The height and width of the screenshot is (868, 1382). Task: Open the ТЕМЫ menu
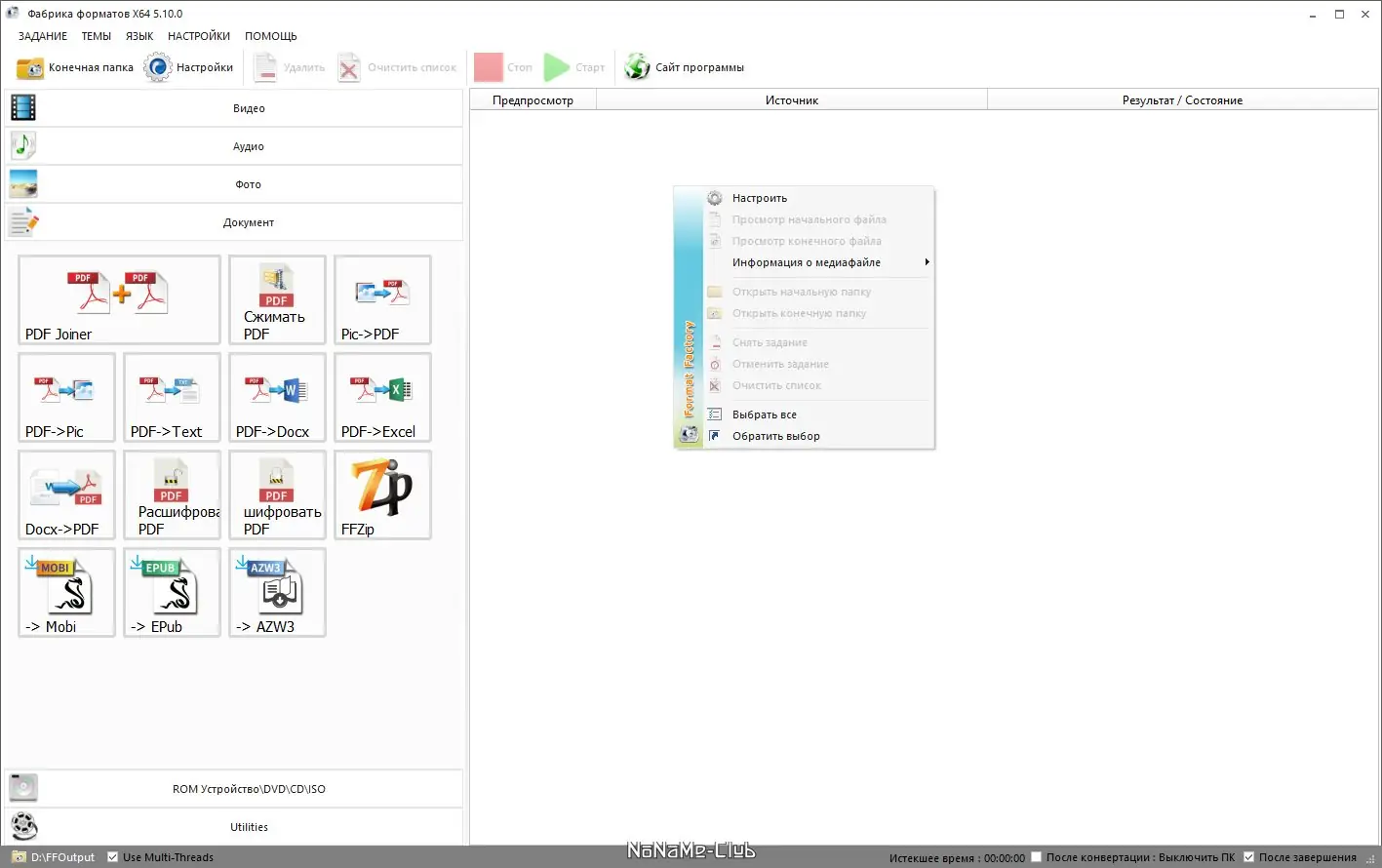tap(97, 36)
